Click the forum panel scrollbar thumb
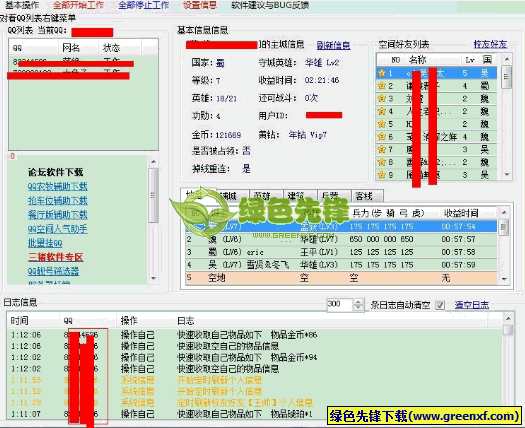This screenshot has height=428, width=525. pos(153,195)
